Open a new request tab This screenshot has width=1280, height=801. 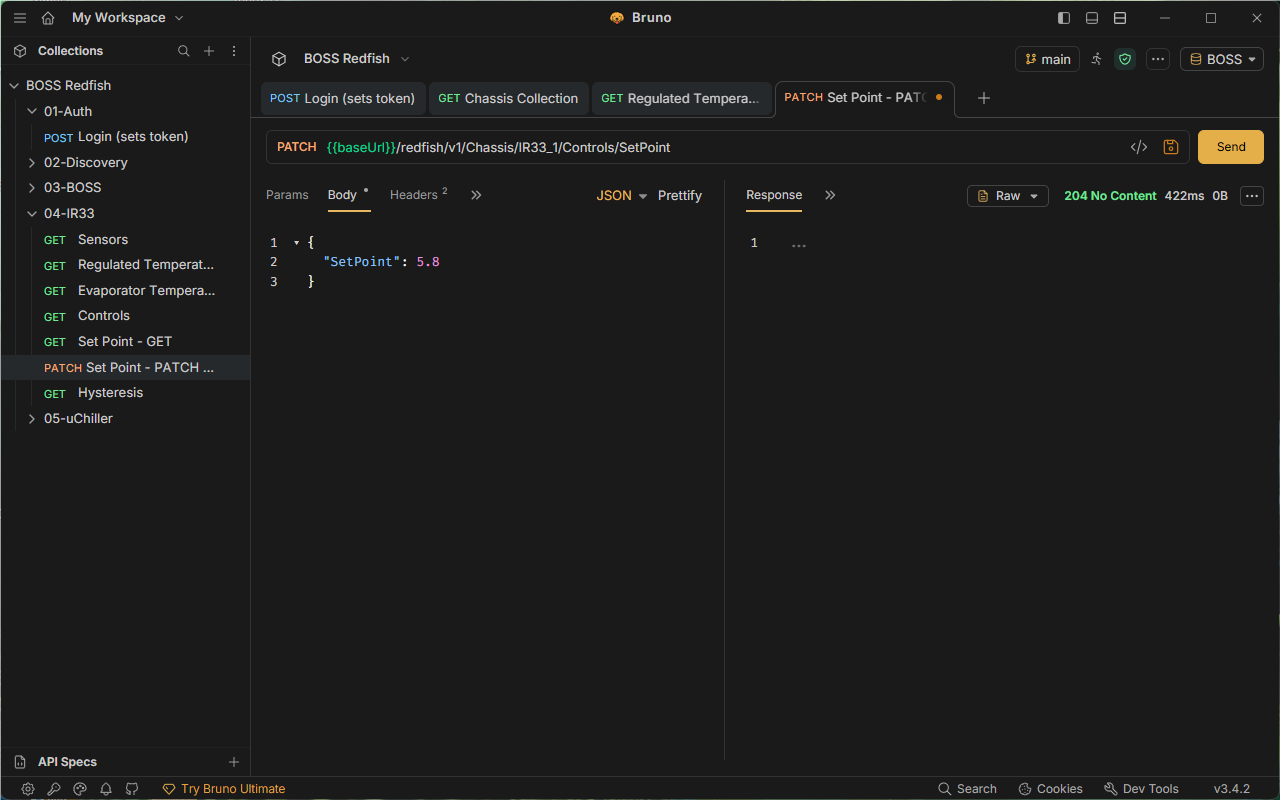(984, 98)
